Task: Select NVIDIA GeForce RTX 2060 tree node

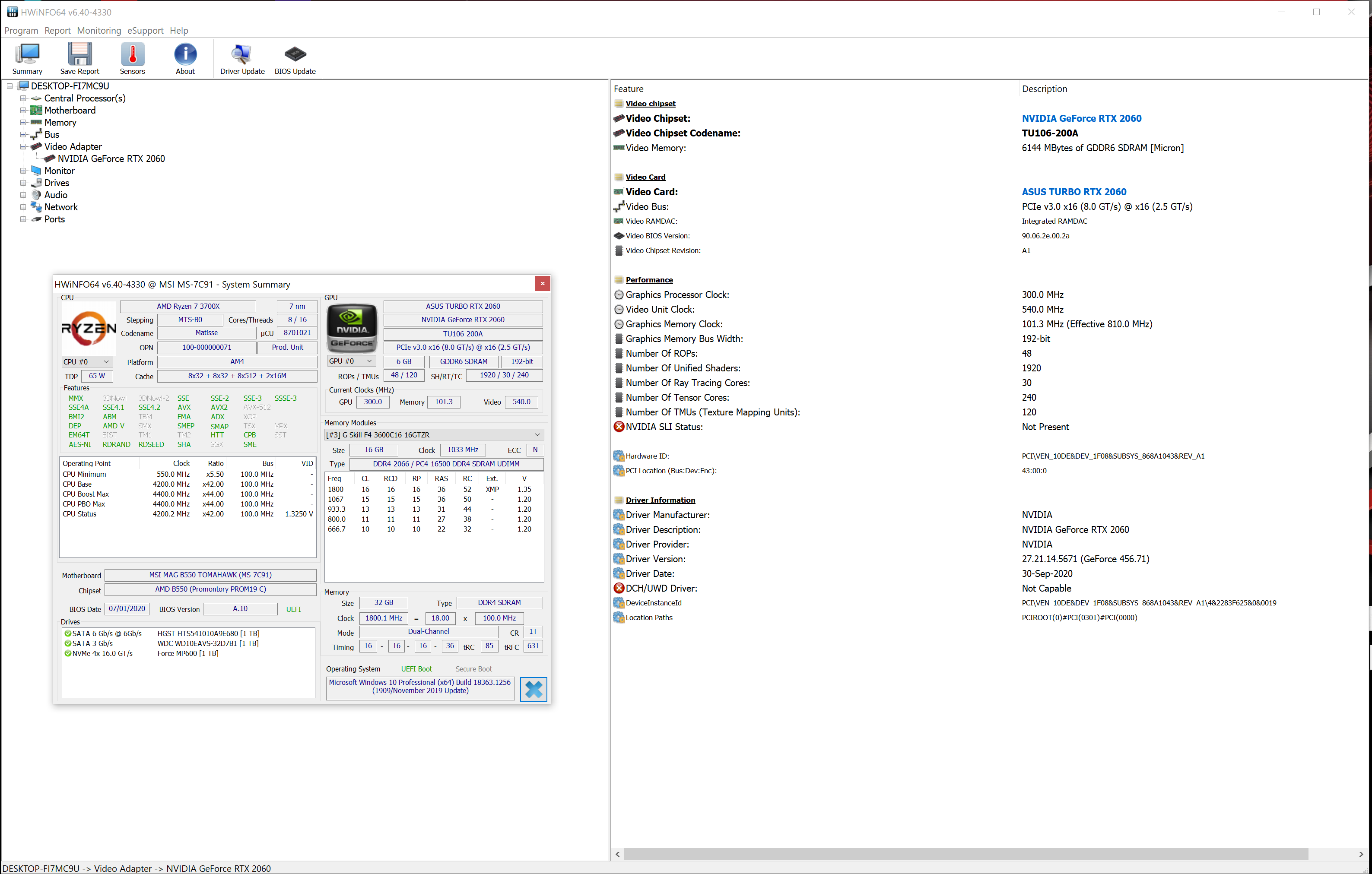Action: pos(111,159)
